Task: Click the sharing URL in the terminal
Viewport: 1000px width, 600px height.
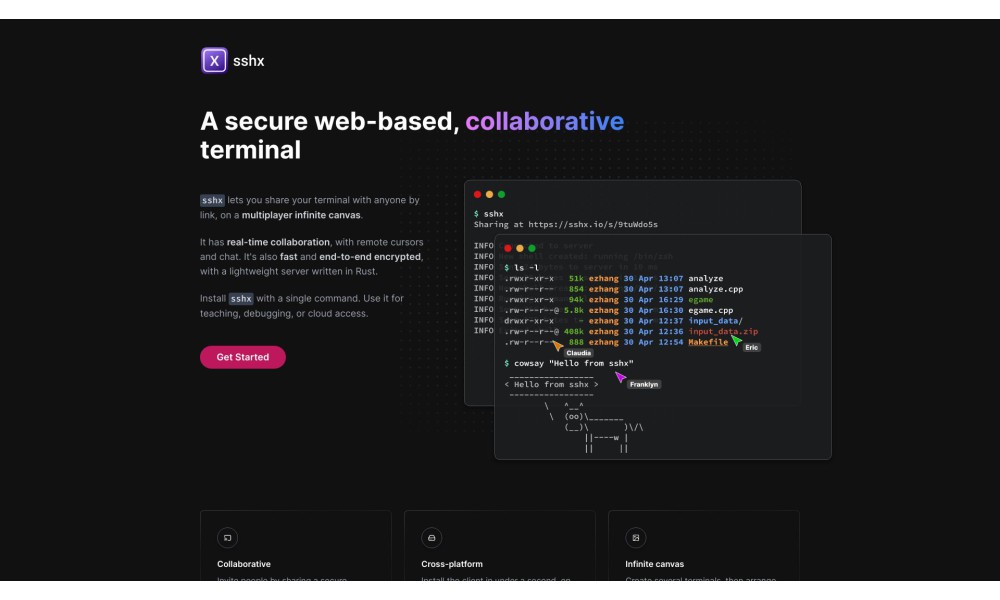Action: [x=592, y=224]
